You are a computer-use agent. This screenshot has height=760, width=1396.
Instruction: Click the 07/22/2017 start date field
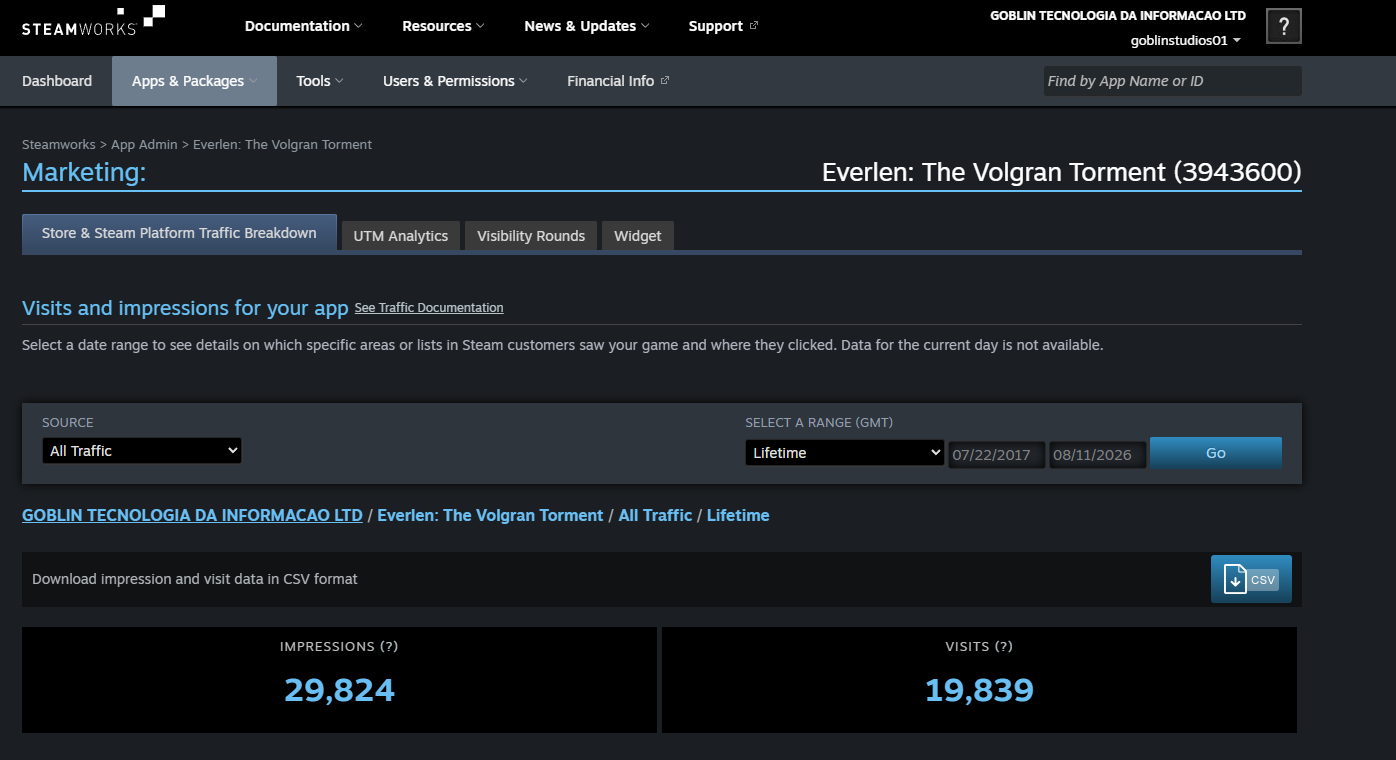[997, 454]
